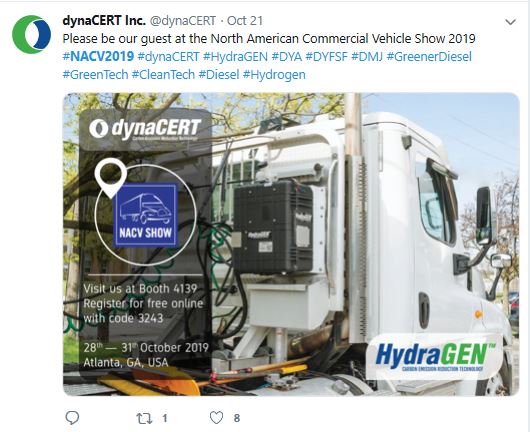Open the #DYFSF hashtag
The height and width of the screenshot is (432, 530).
point(327,56)
